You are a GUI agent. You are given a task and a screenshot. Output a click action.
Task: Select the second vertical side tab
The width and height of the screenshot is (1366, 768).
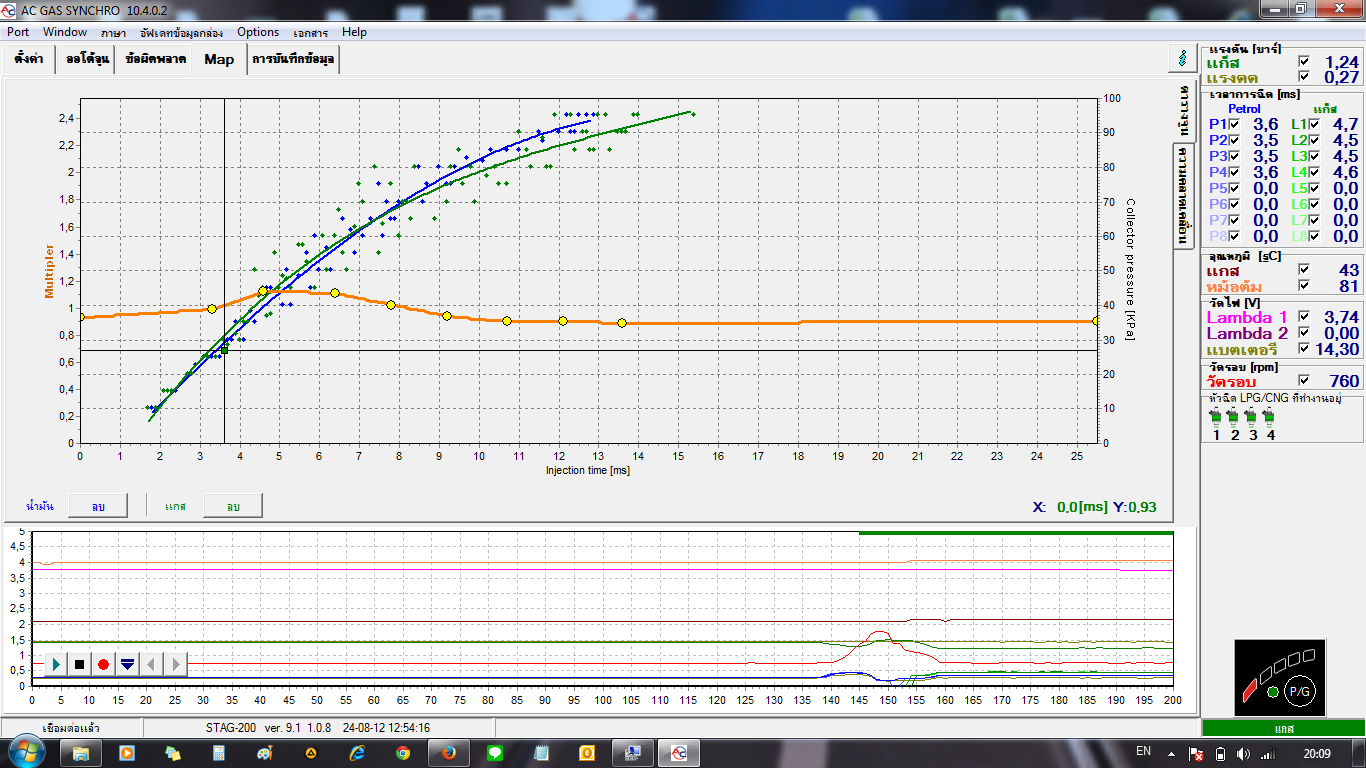(1185, 194)
